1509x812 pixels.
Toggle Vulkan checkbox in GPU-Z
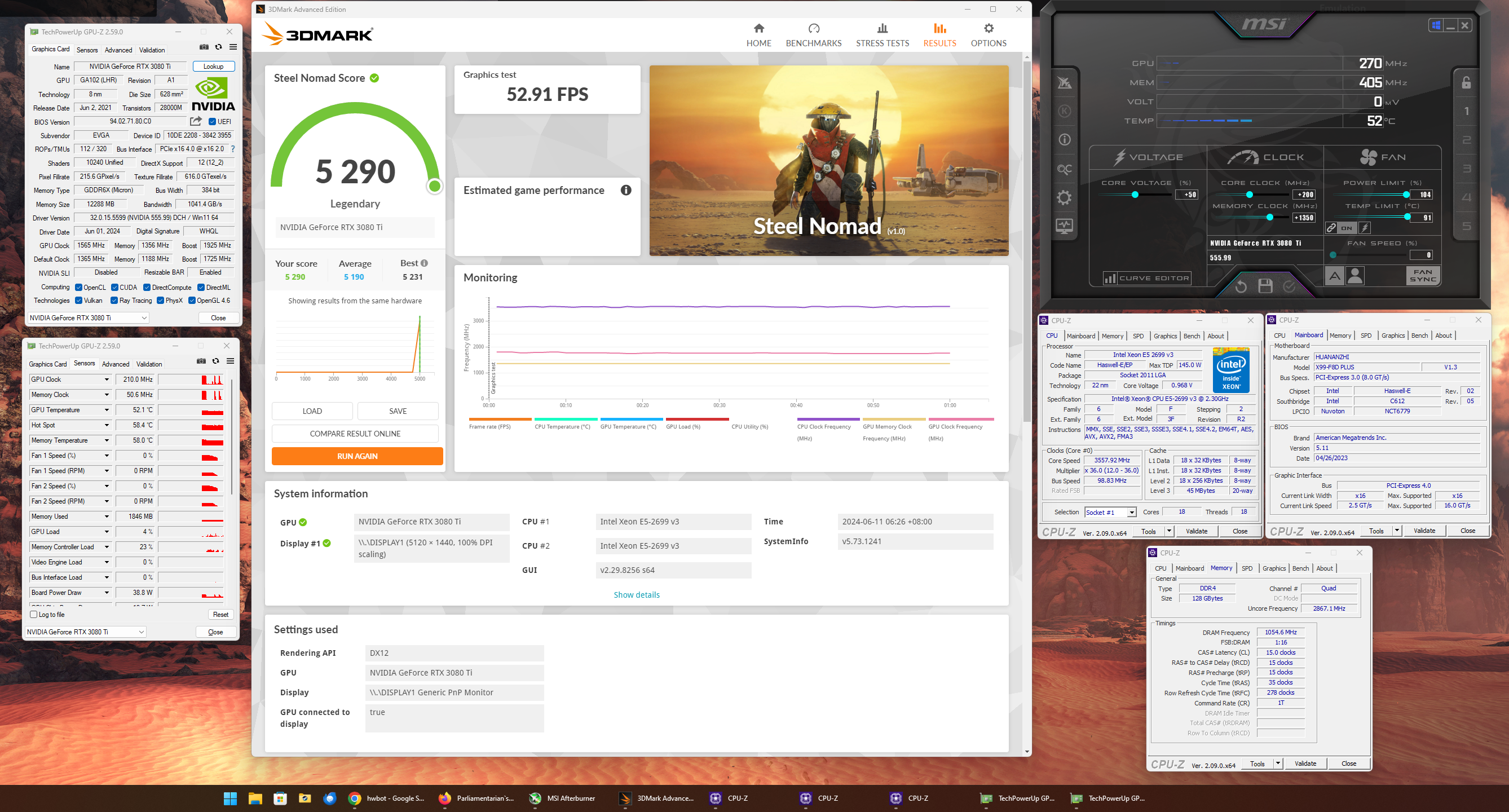coord(78,301)
